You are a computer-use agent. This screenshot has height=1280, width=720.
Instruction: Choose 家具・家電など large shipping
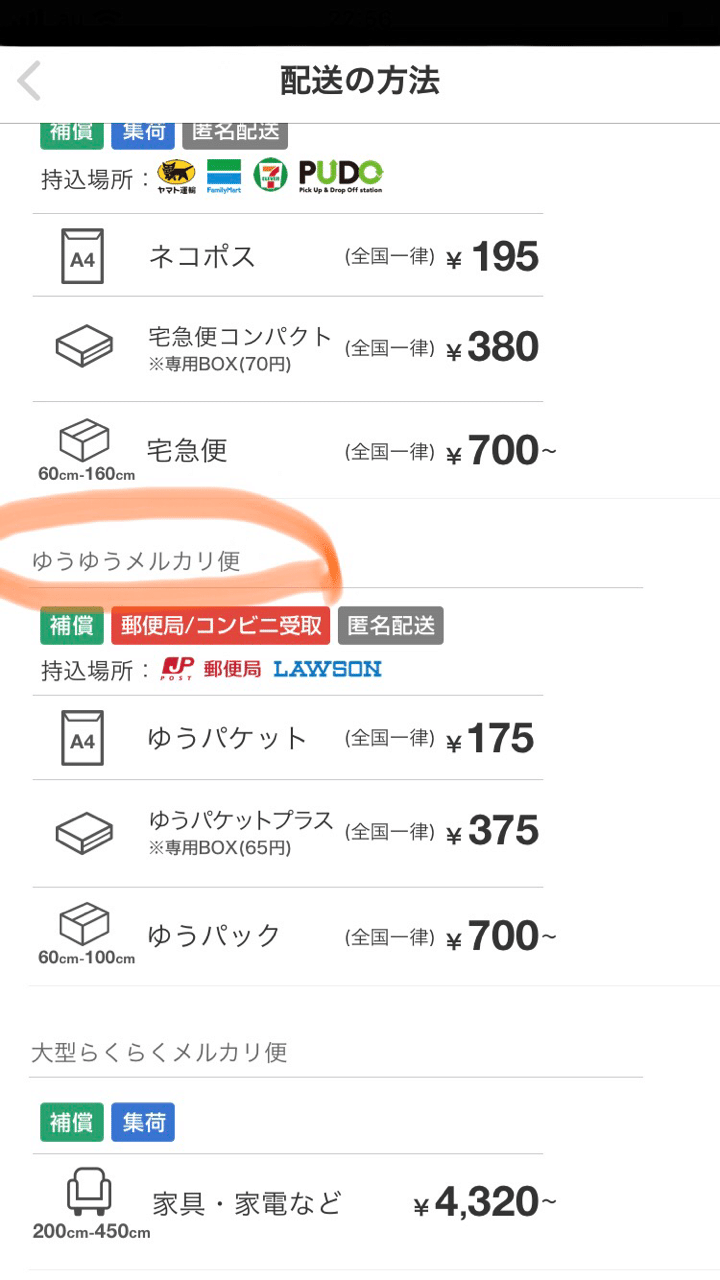pyautogui.click(x=288, y=1203)
